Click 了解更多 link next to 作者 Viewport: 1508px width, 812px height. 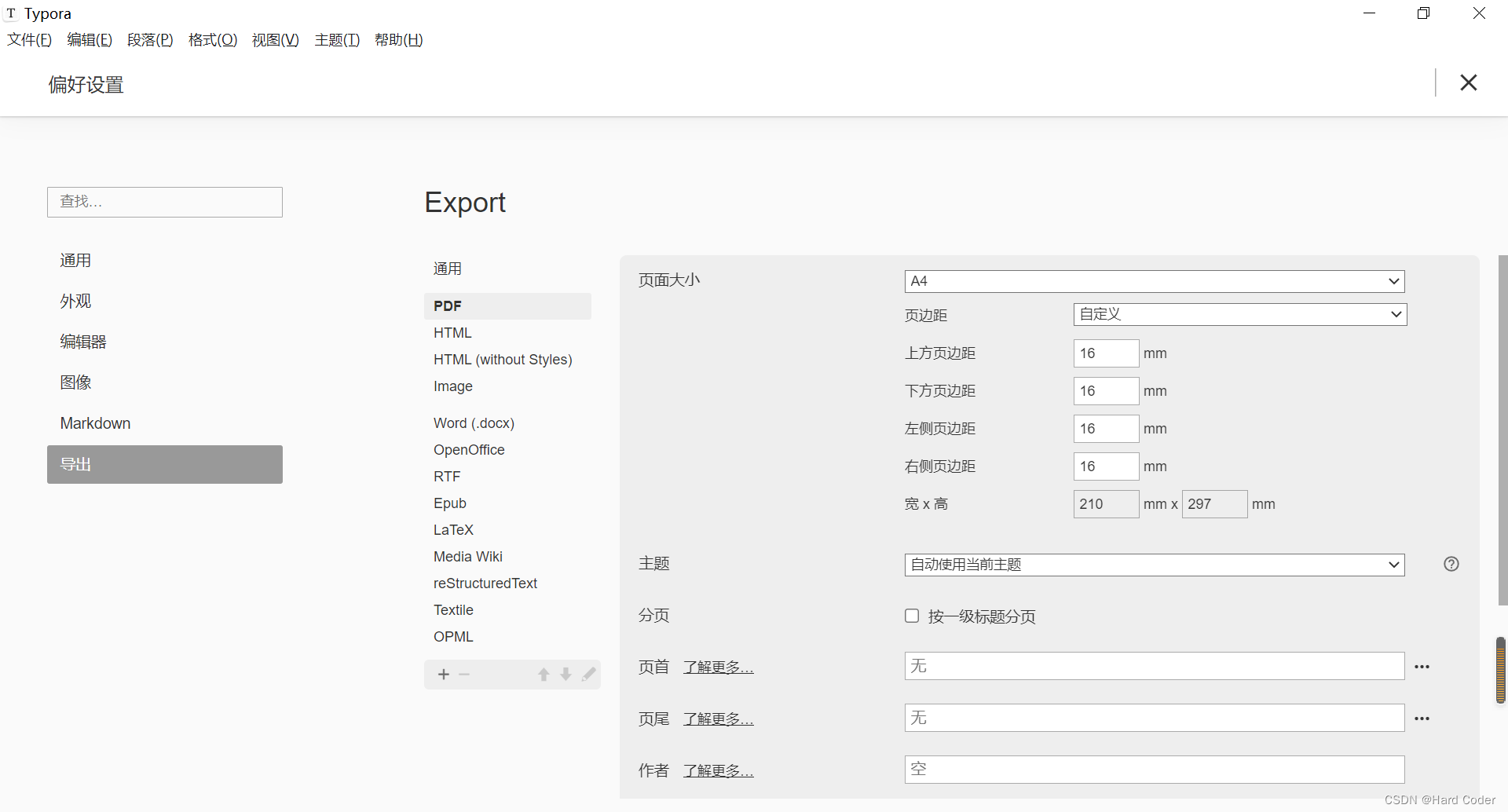pyautogui.click(x=719, y=771)
